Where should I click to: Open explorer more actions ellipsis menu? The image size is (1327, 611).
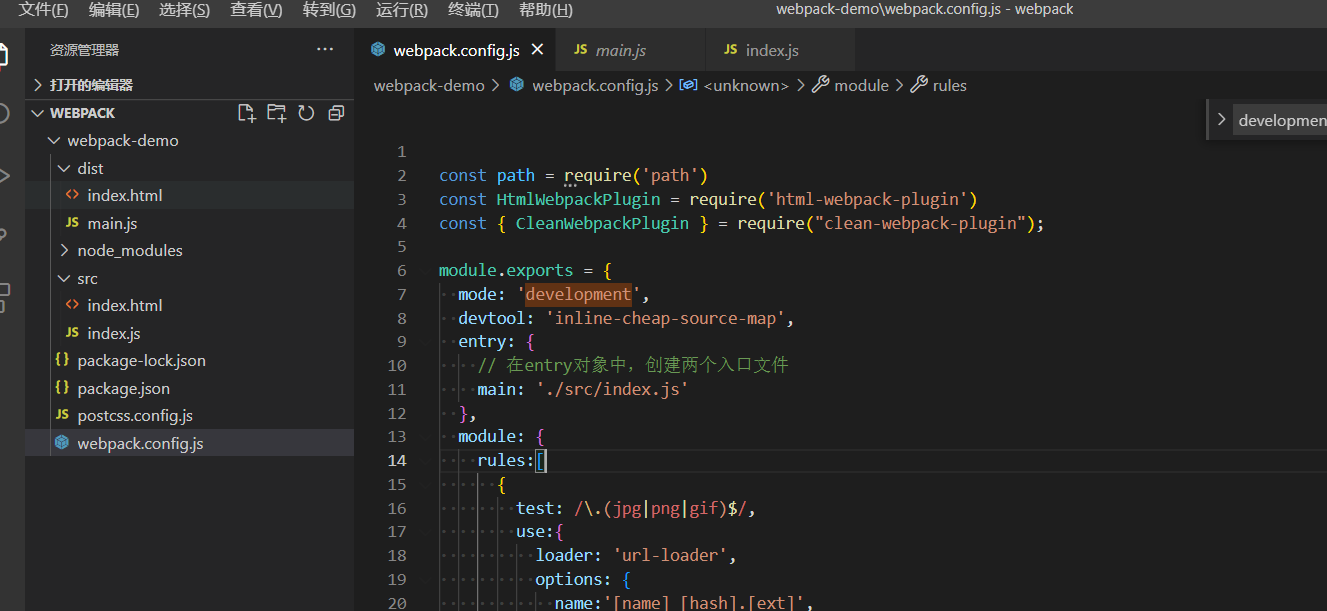[x=325, y=49]
